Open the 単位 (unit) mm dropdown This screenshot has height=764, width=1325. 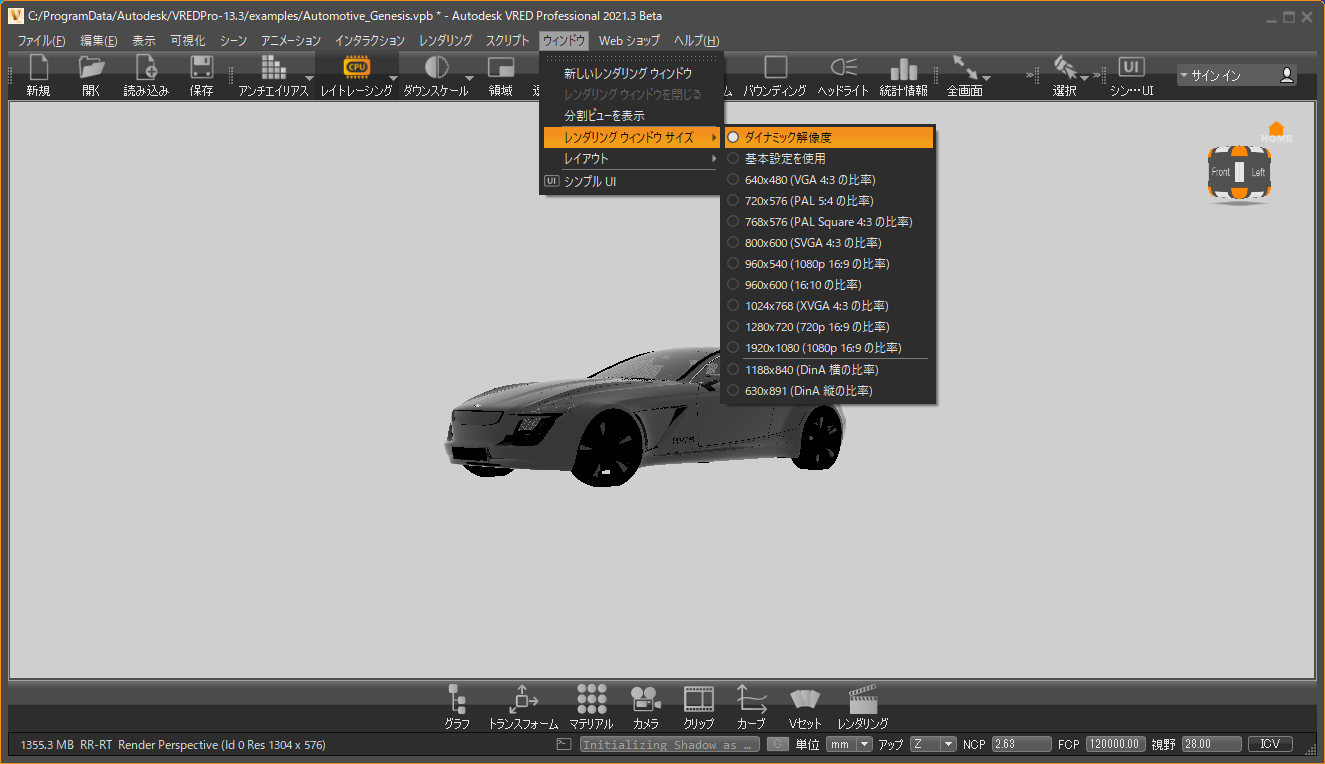click(849, 744)
